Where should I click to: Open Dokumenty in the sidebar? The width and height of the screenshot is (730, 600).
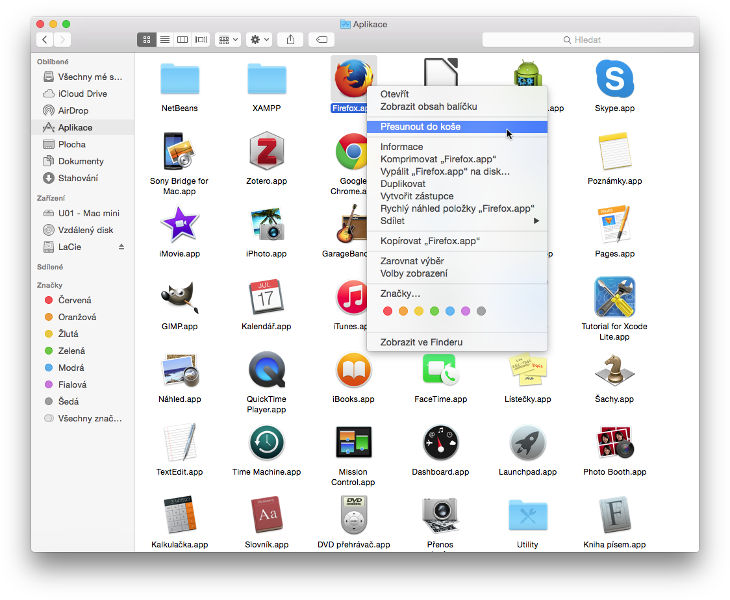tap(81, 161)
